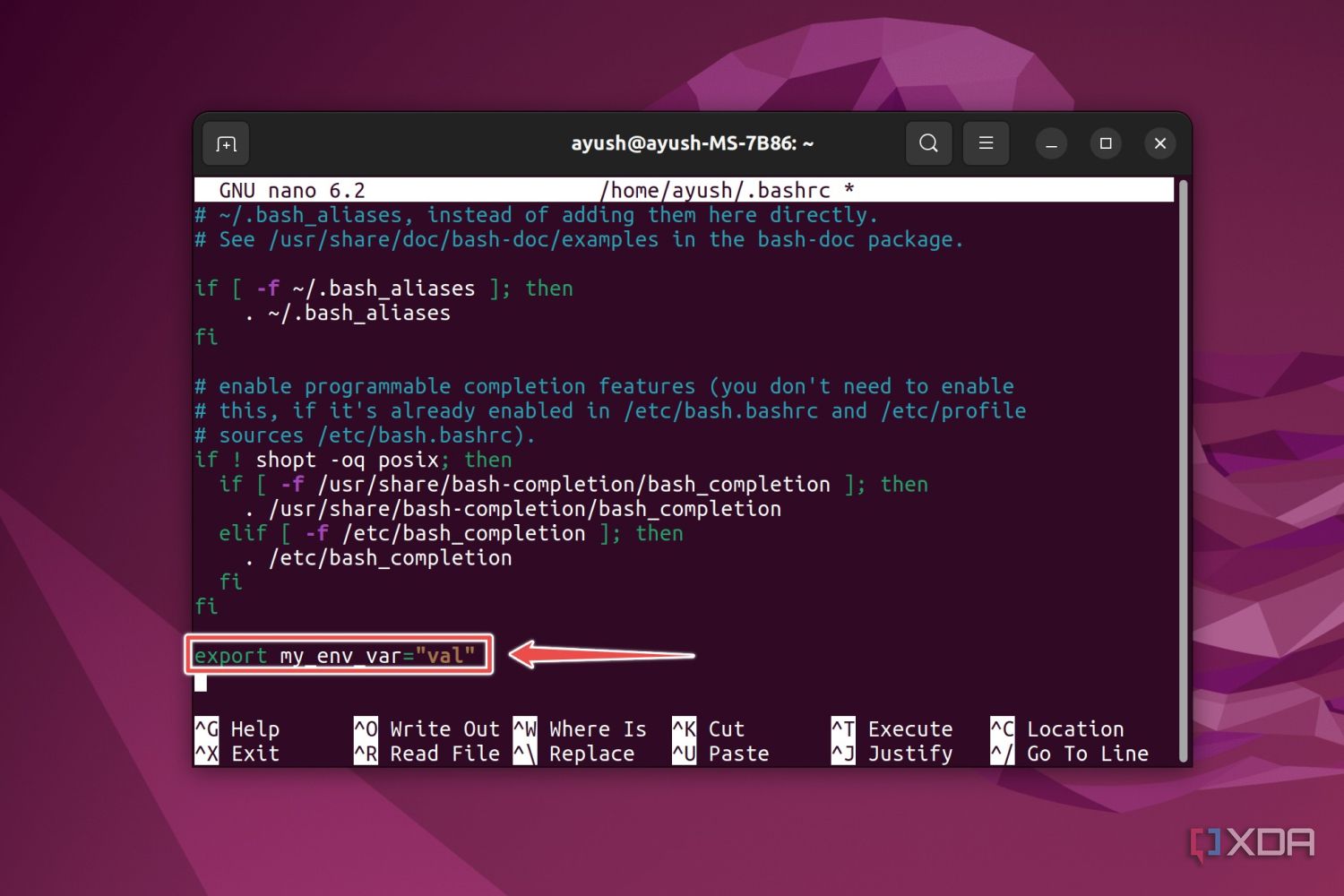Click the ^O Write Out shortcut

(x=426, y=729)
